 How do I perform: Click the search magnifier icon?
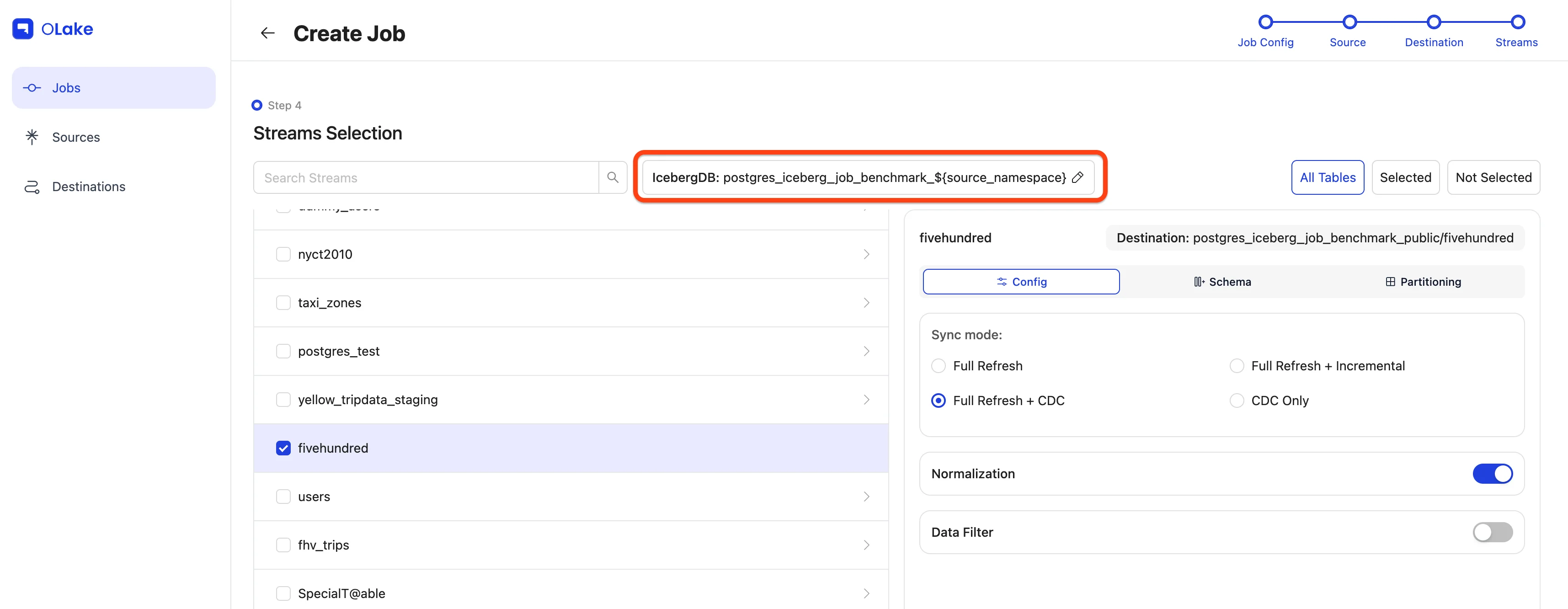pyautogui.click(x=613, y=177)
